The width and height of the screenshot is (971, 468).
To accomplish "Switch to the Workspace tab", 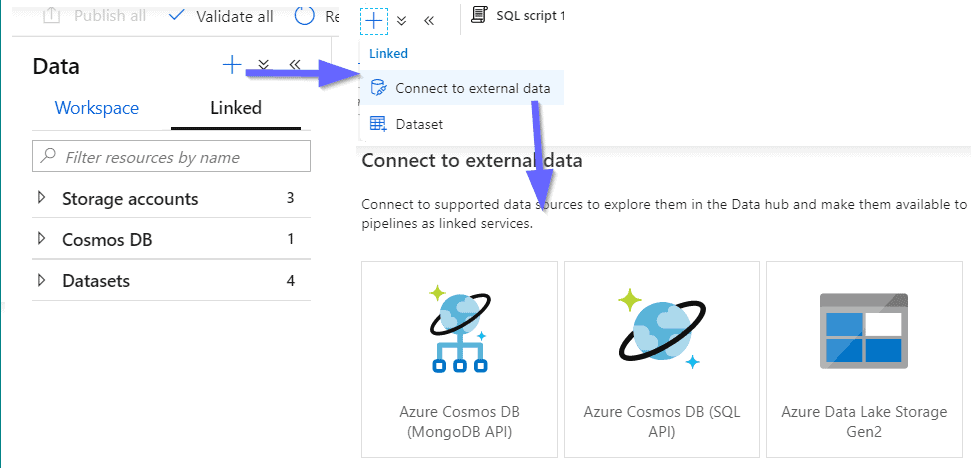I will 97,108.
